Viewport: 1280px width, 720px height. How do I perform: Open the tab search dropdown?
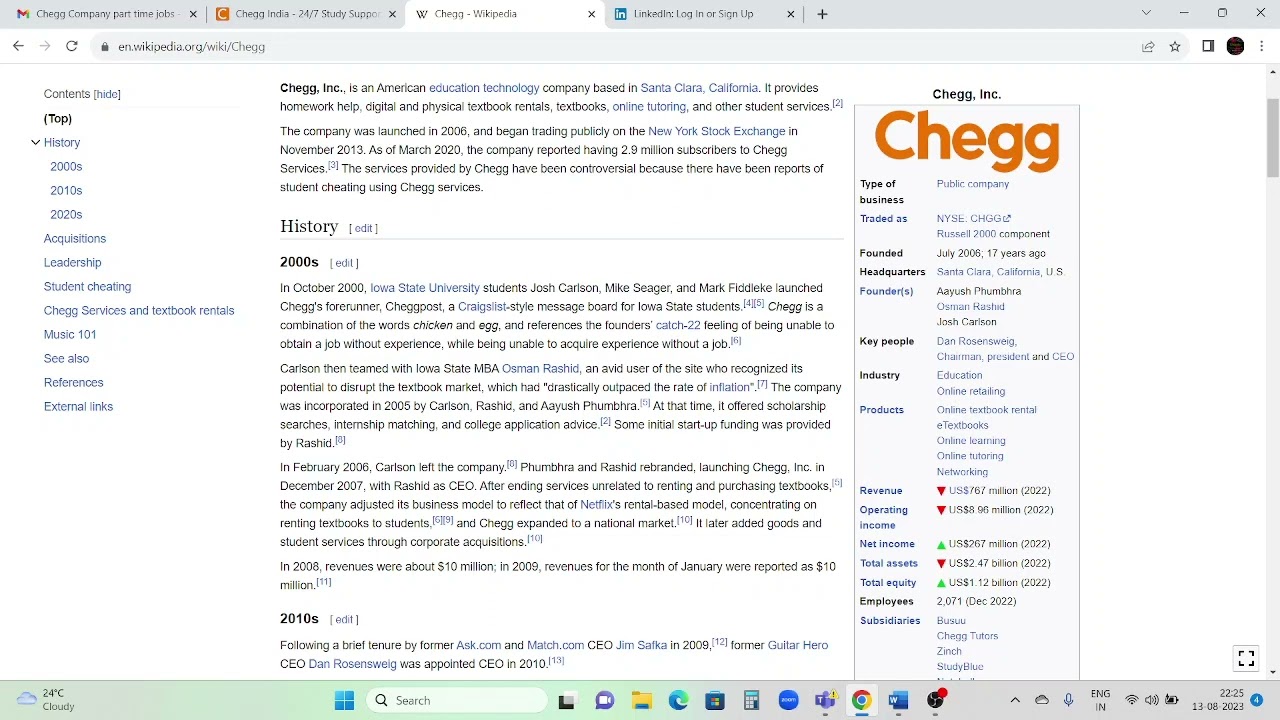(x=1146, y=13)
